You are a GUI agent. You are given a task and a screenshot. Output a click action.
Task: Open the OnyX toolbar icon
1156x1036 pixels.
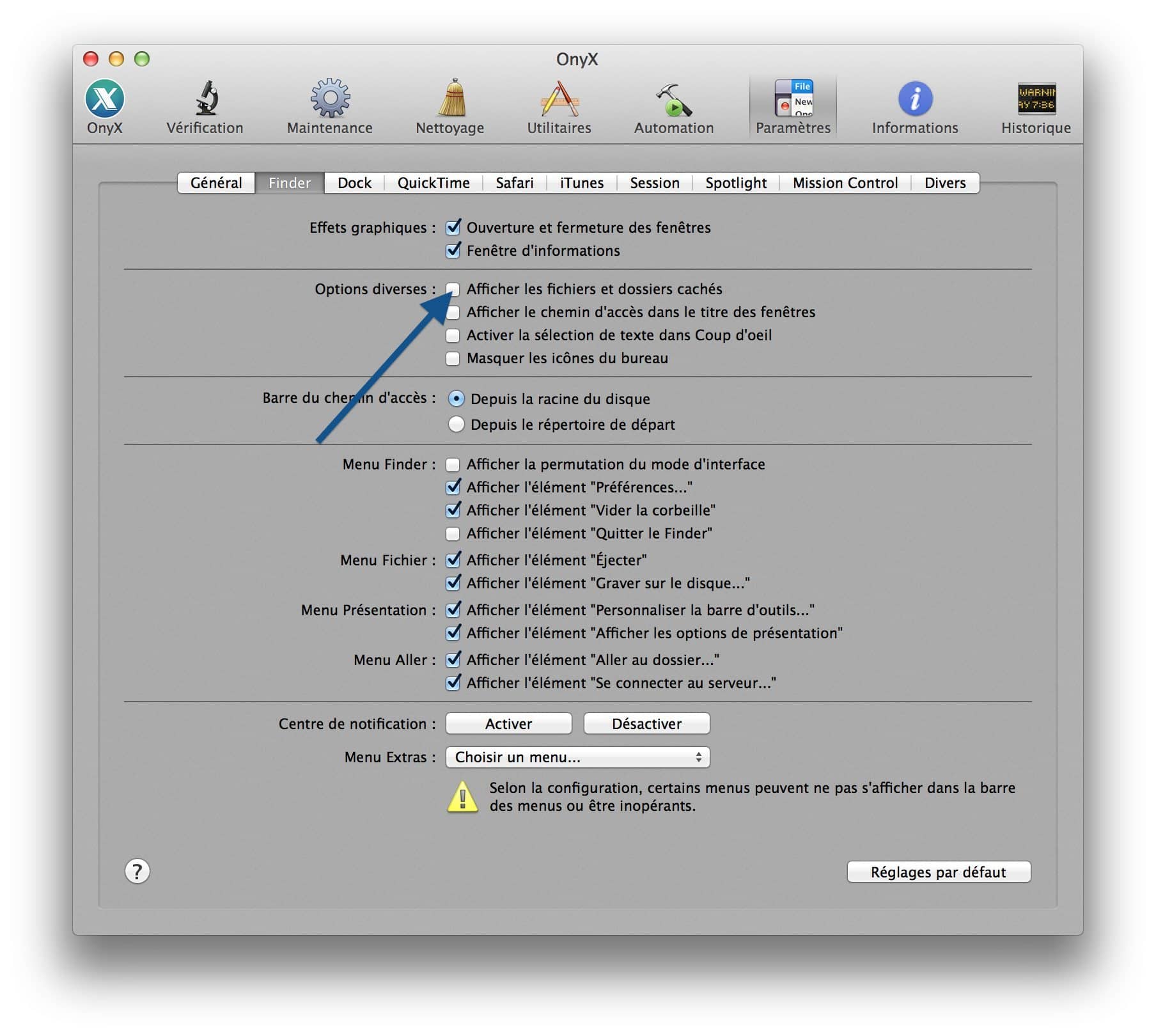pos(104,106)
